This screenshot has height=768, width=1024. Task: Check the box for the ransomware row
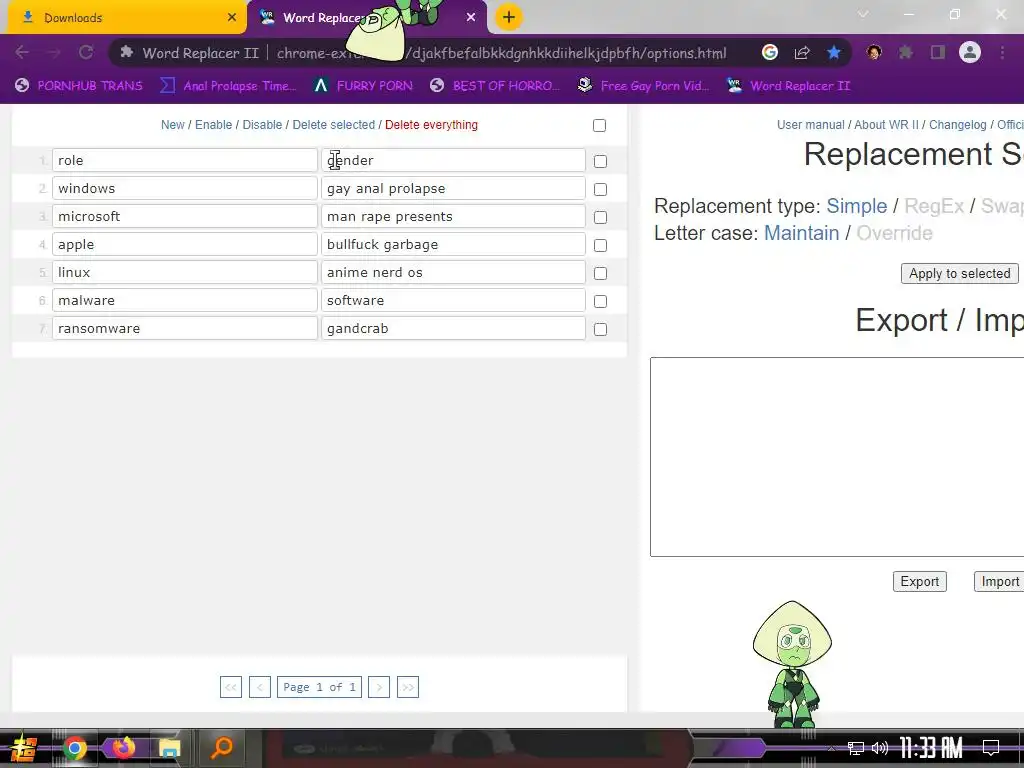point(600,330)
